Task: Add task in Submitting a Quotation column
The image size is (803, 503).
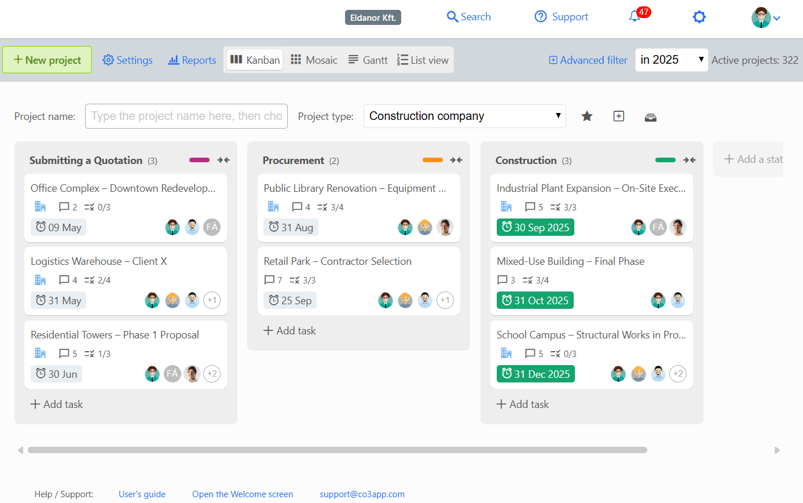Action: pos(56,404)
